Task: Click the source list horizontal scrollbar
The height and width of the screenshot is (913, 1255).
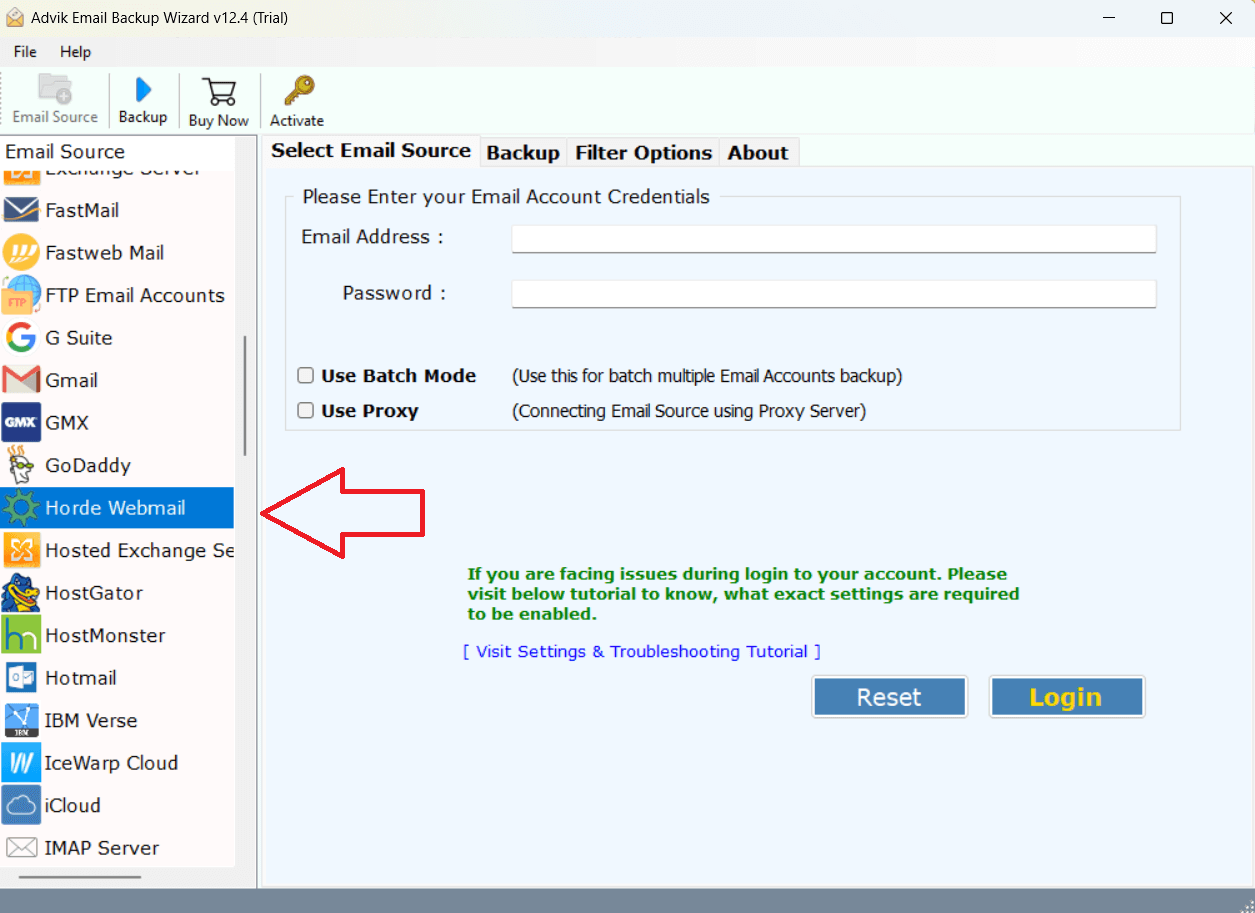Action: point(80,878)
